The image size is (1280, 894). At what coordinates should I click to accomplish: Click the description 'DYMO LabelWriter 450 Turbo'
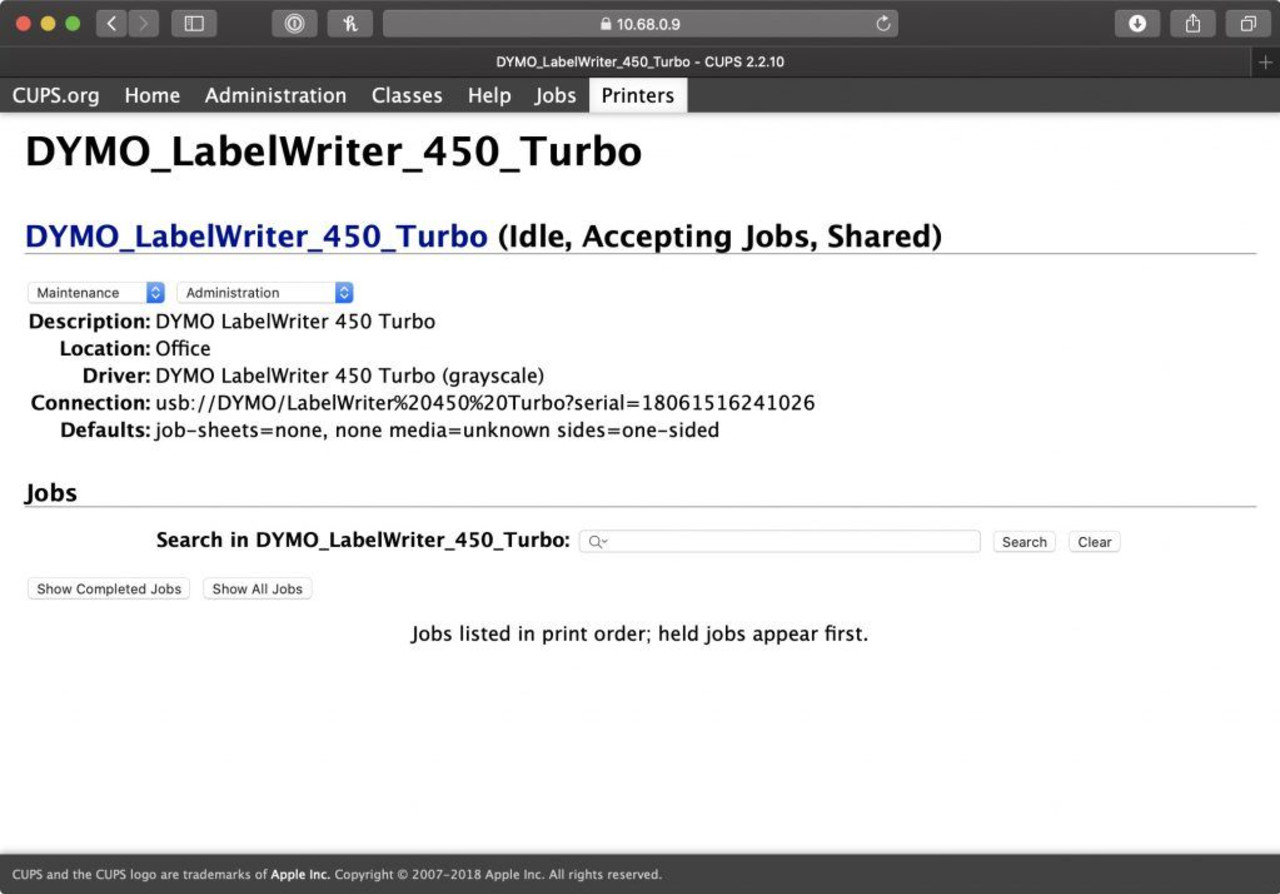point(295,322)
